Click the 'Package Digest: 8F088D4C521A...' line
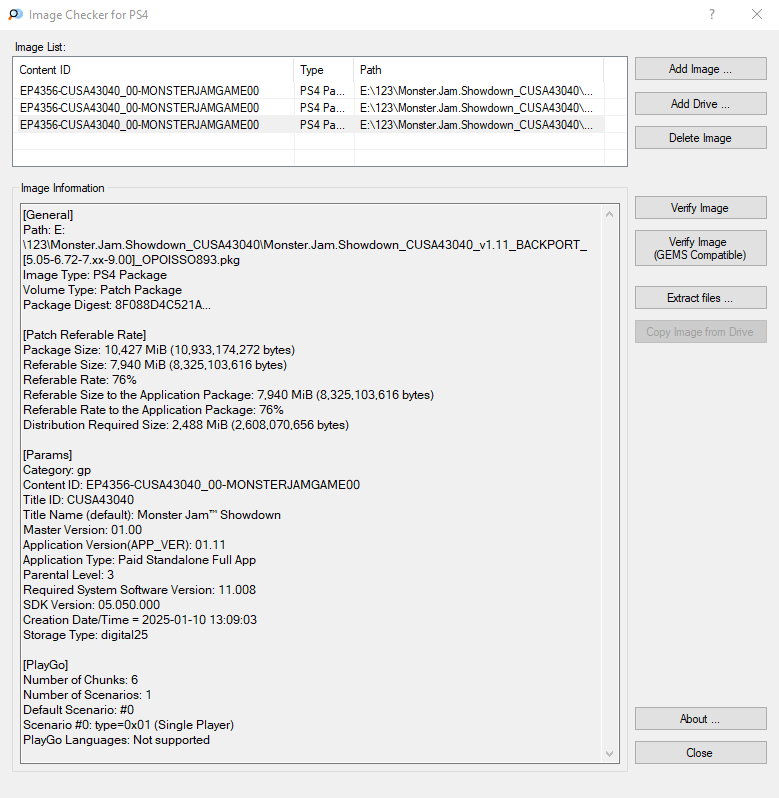The image size is (779, 798). (117, 305)
